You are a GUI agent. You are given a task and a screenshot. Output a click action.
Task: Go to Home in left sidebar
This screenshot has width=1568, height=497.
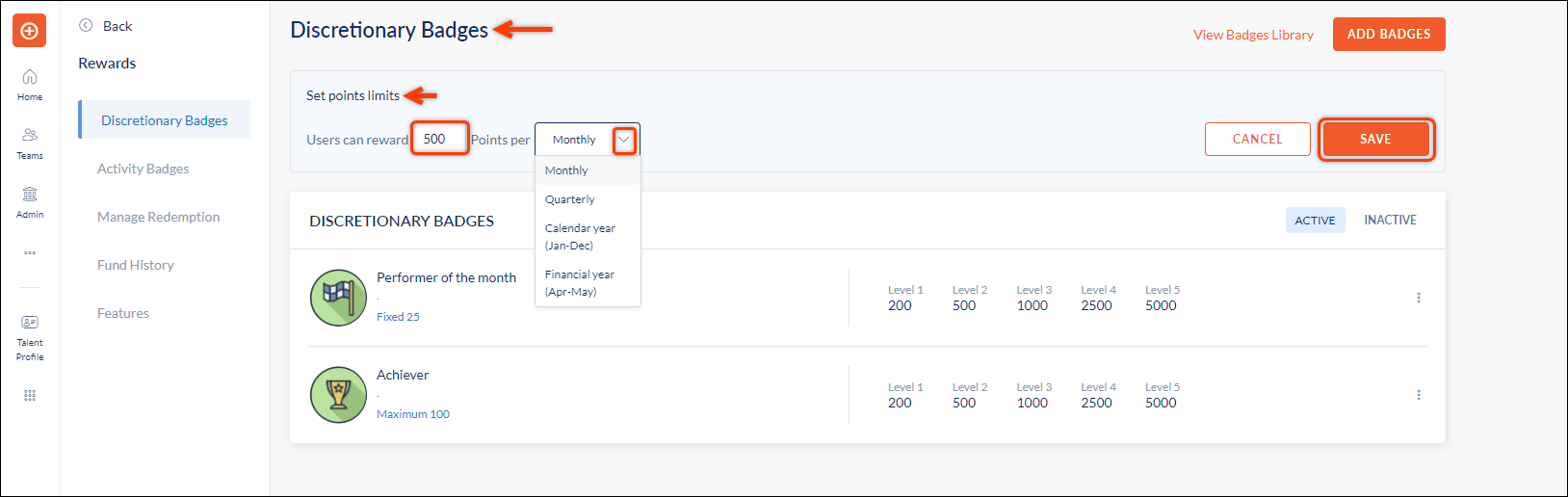[30, 85]
